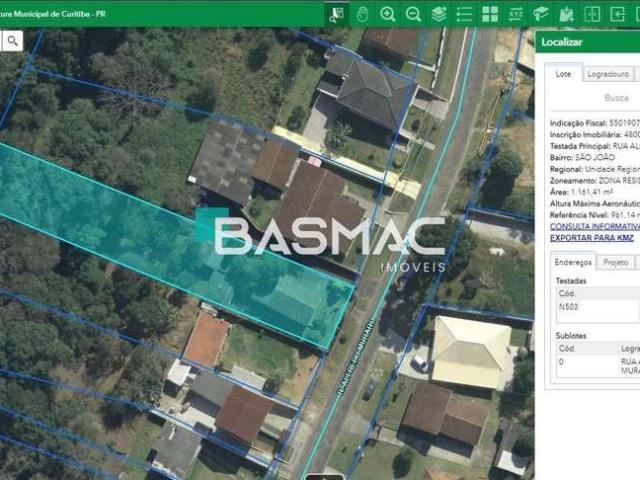Click the zoom out magnifier
Viewport: 640px width, 480px height.
point(413,14)
